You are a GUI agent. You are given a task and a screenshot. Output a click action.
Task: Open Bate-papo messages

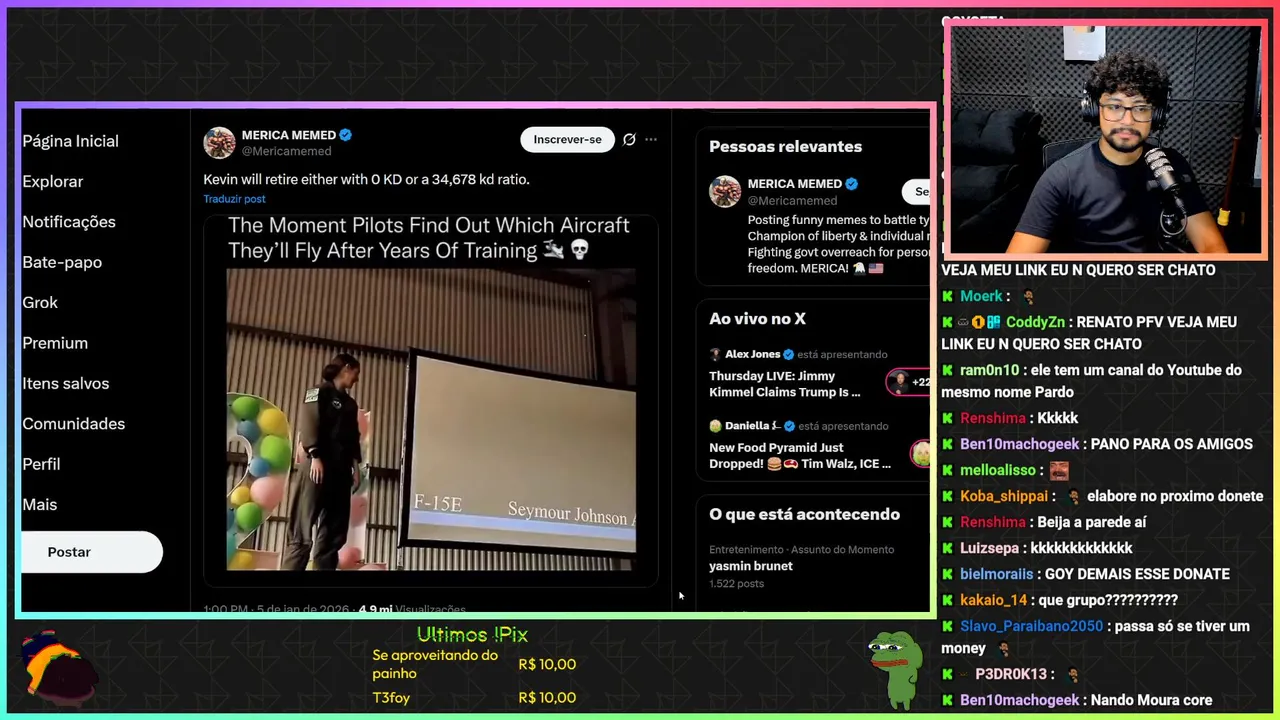(x=62, y=262)
